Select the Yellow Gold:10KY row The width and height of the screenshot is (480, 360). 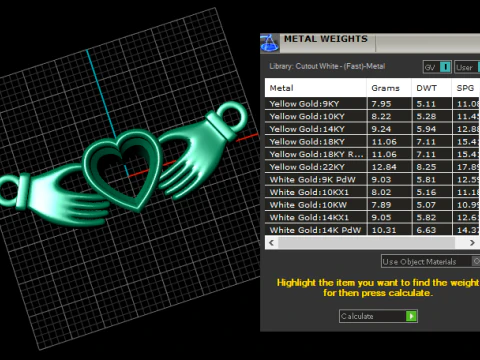372,116
